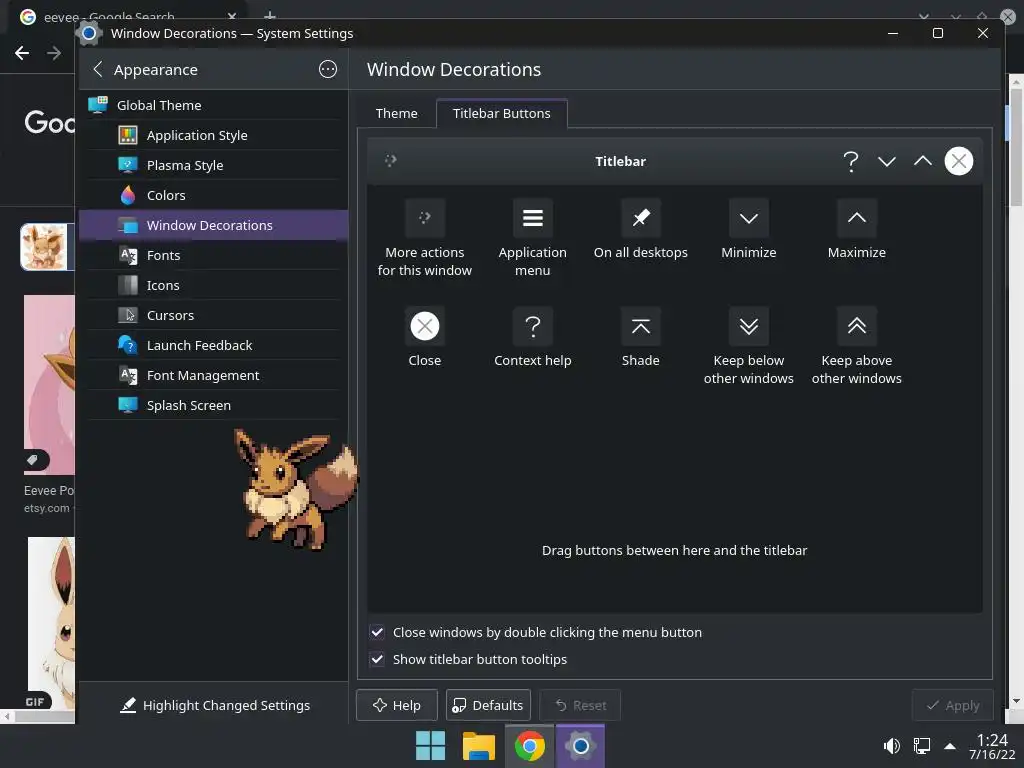
Task: Click the dotted menu icon in Titlebar preview
Action: [390, 161]
